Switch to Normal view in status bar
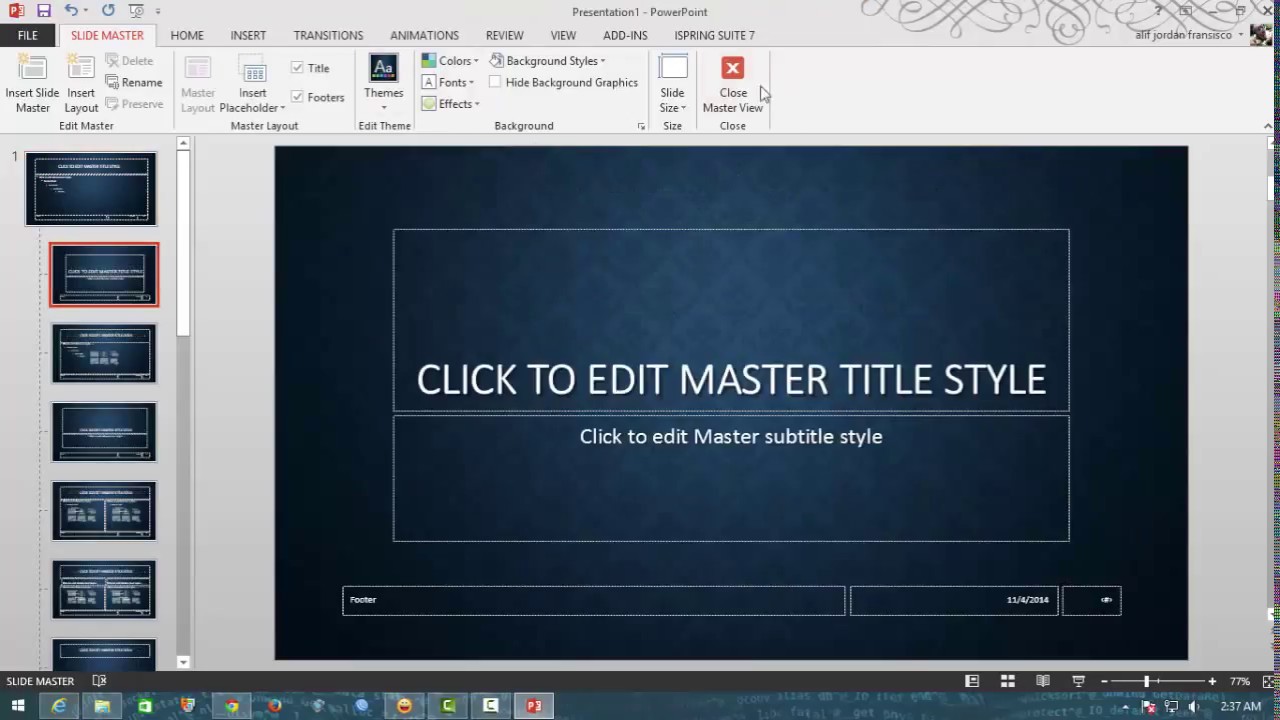Image resolution: width=1280 pixels, height=720 pixels. click(x=972, y=681)
